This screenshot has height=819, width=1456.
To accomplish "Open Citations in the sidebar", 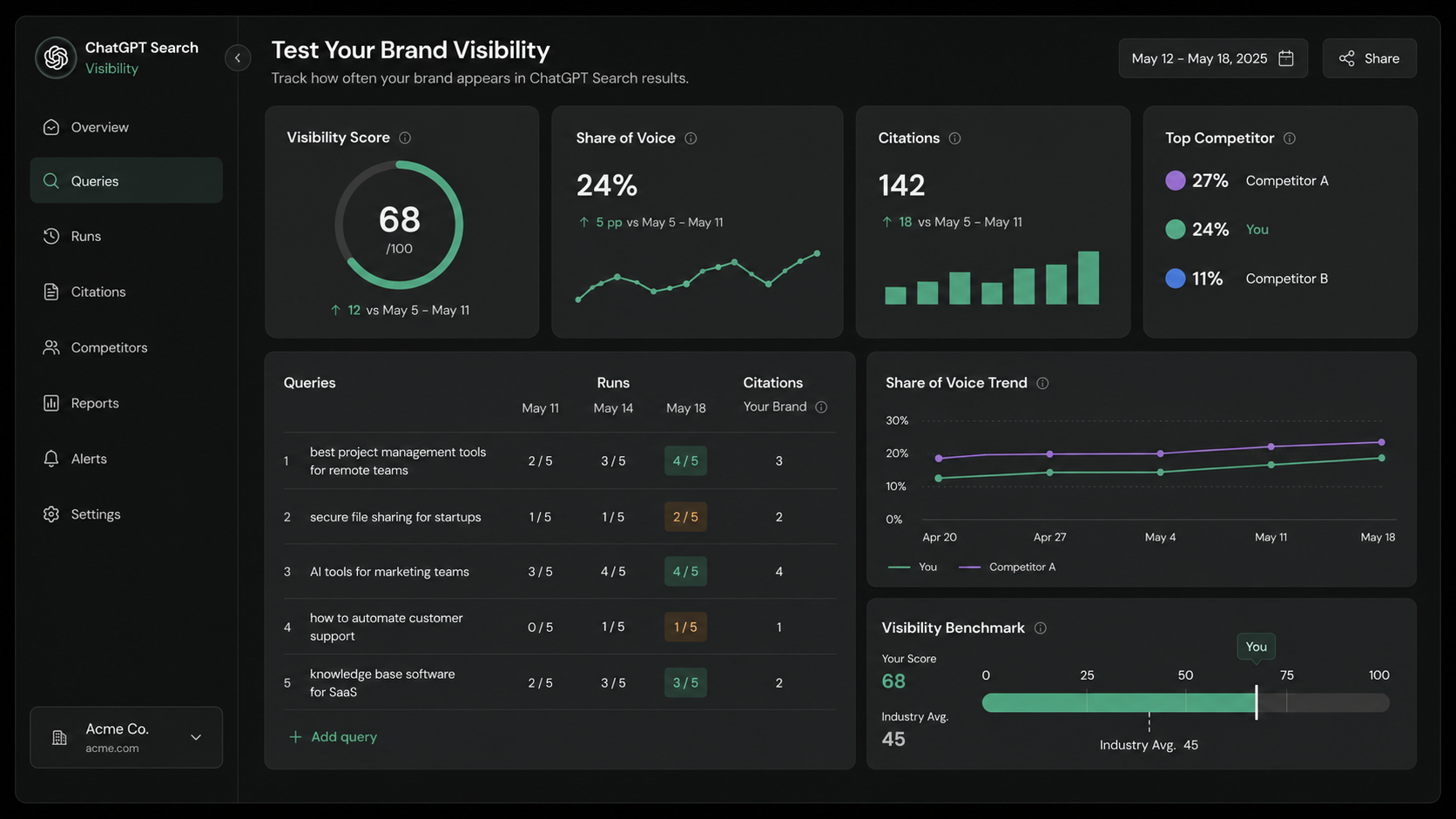I will tap(126, 292).
